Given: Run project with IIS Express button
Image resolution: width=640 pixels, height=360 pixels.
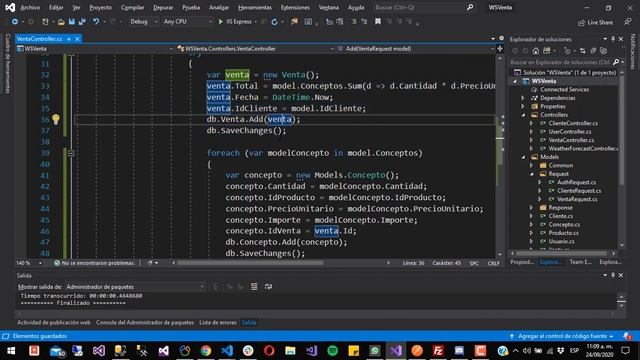Looking at the screenshot, I should point(236,22).
